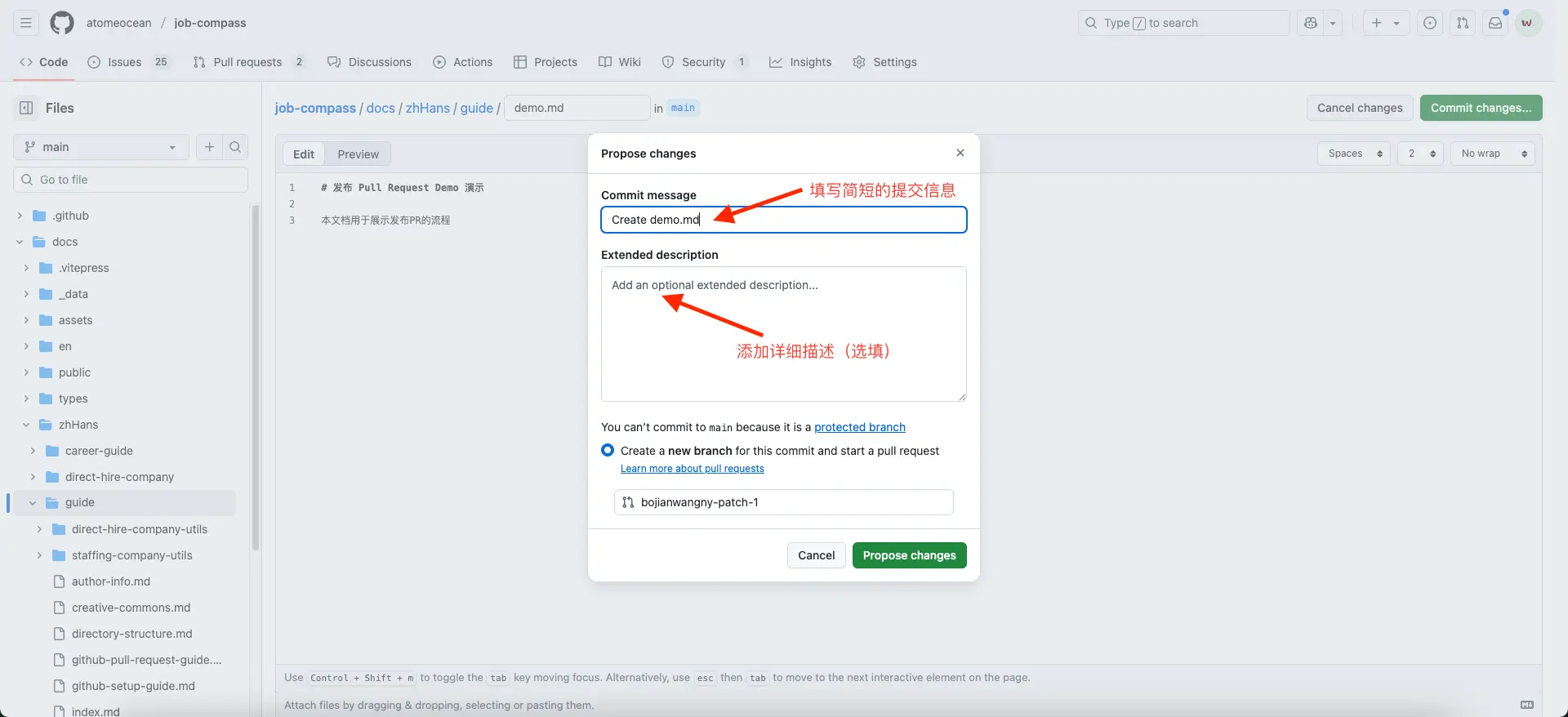Go to Pull requests tab
The image size is (1568, 717).
click(249, 62)
